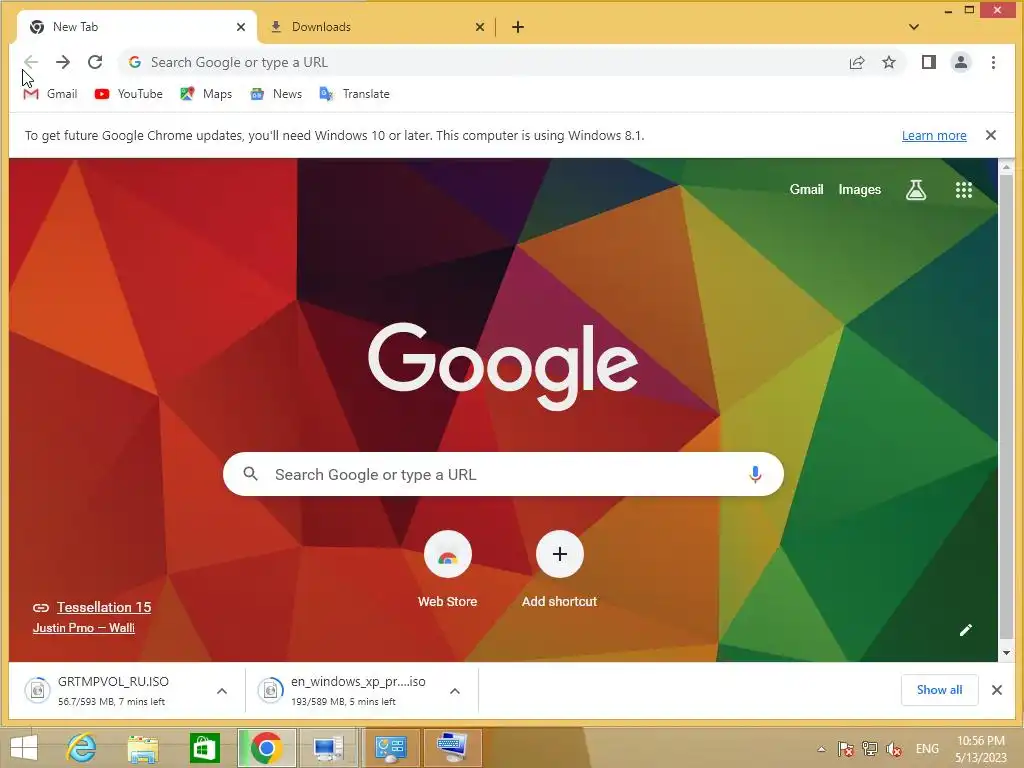Open the side panel icon

click(929, 62)
